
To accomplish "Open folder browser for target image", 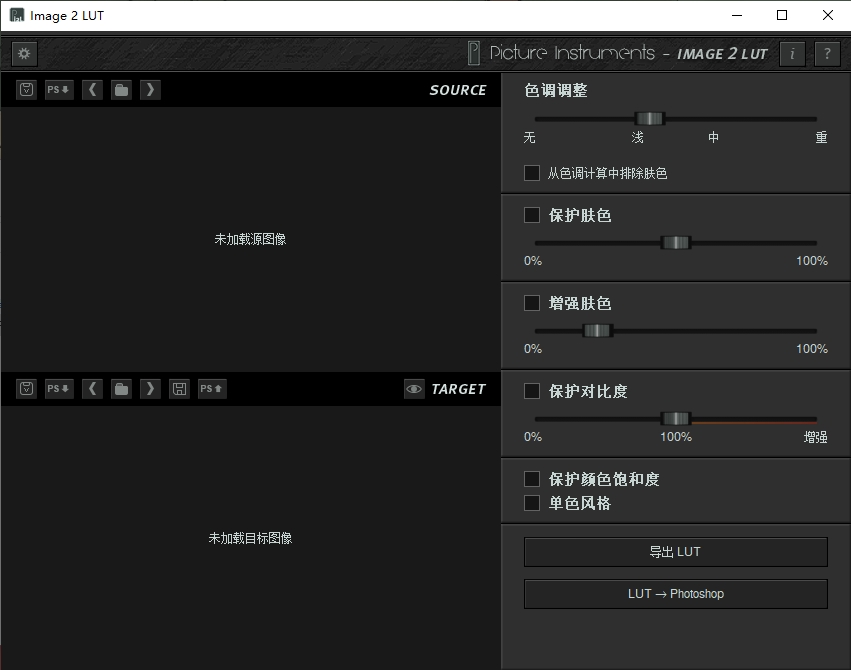I will point(119,388).
